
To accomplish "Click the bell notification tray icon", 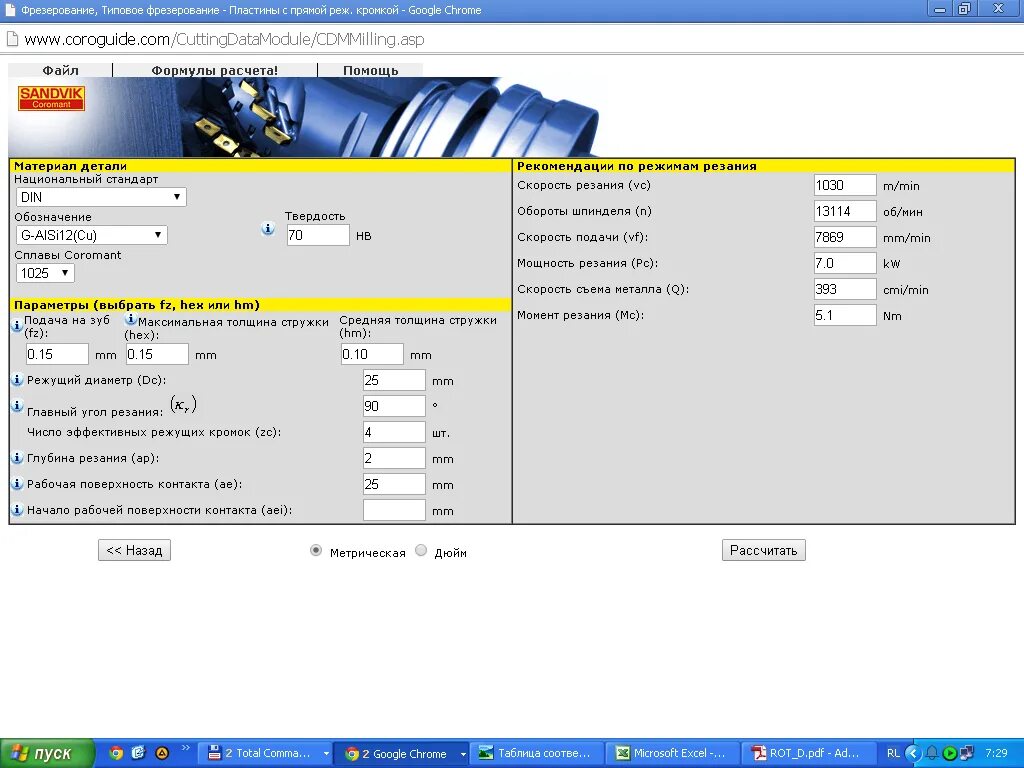I will coord(932,753).
